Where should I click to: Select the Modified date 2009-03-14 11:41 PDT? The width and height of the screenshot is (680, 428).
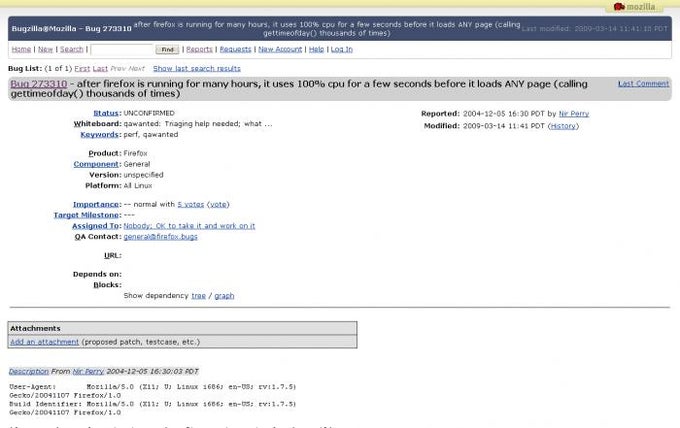tap(503, 126)
